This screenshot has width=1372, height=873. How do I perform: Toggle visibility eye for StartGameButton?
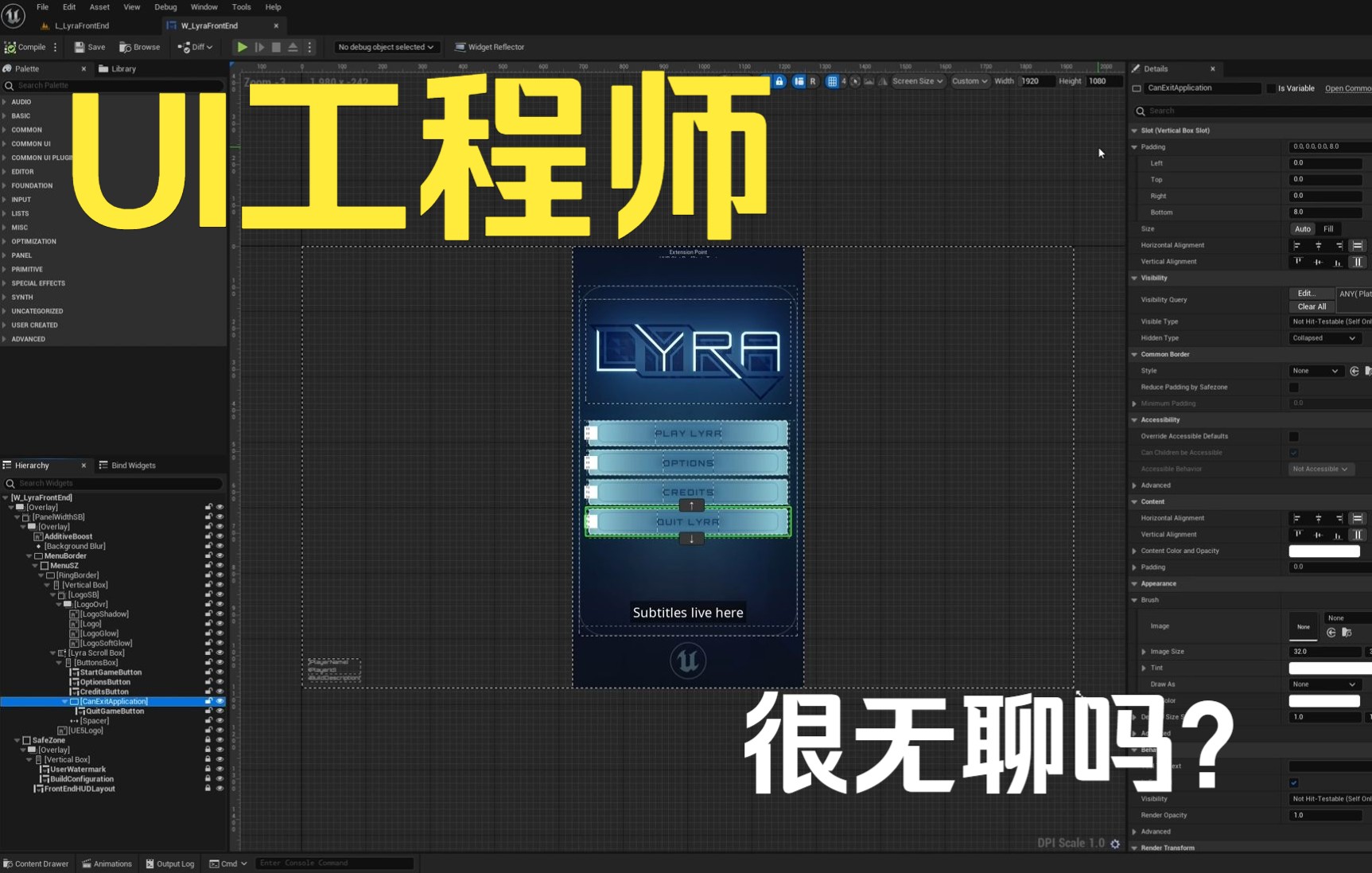point(220,672)
